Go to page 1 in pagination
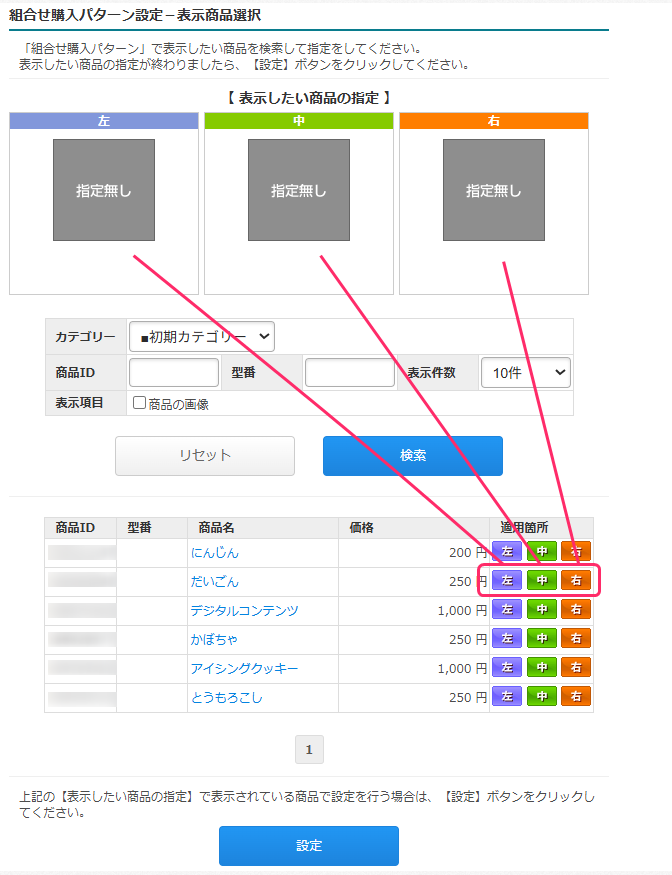The width and height of the screenshot is (672, 875). point(309,749)
